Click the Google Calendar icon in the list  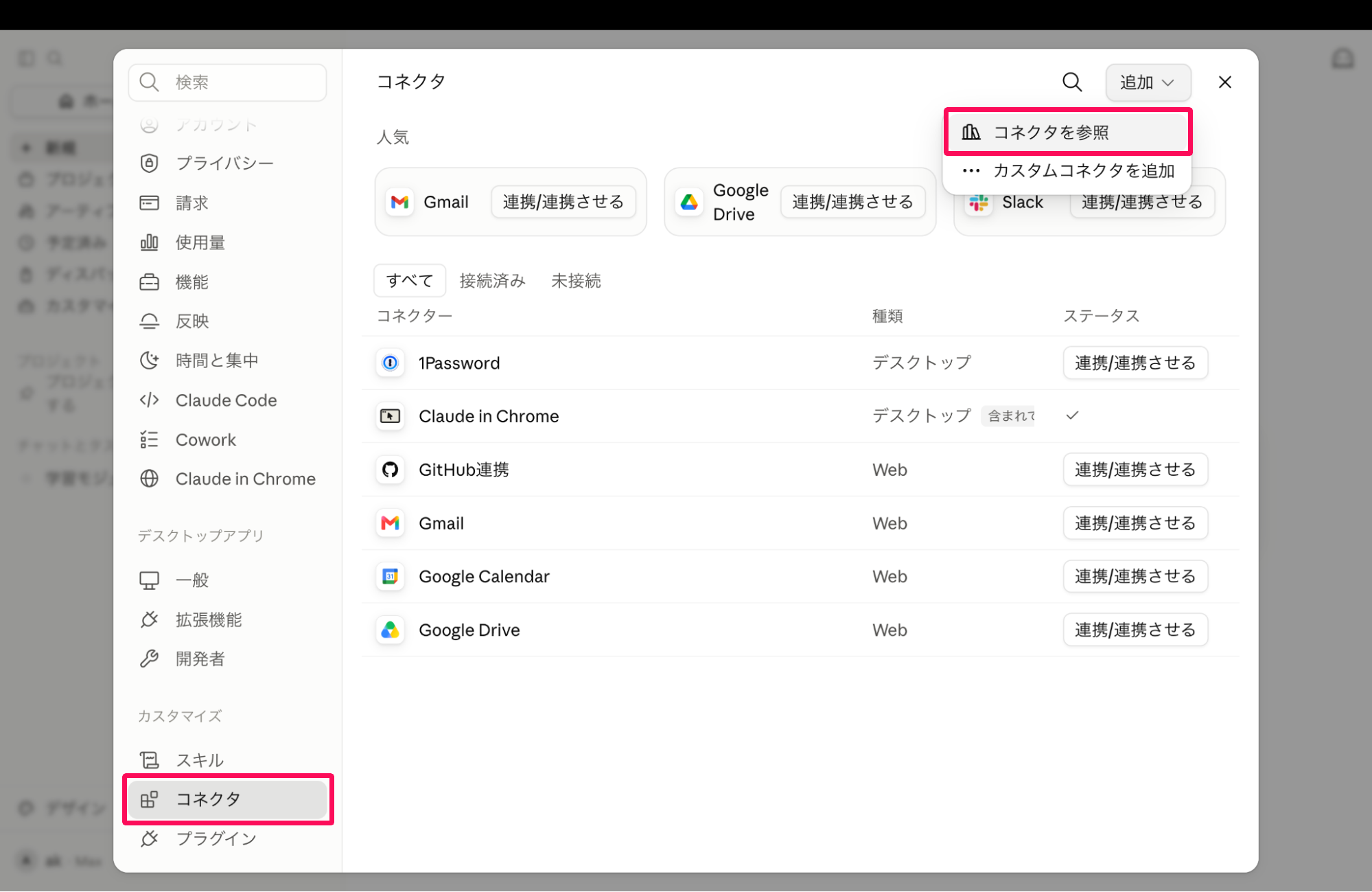tap(390, 576)
